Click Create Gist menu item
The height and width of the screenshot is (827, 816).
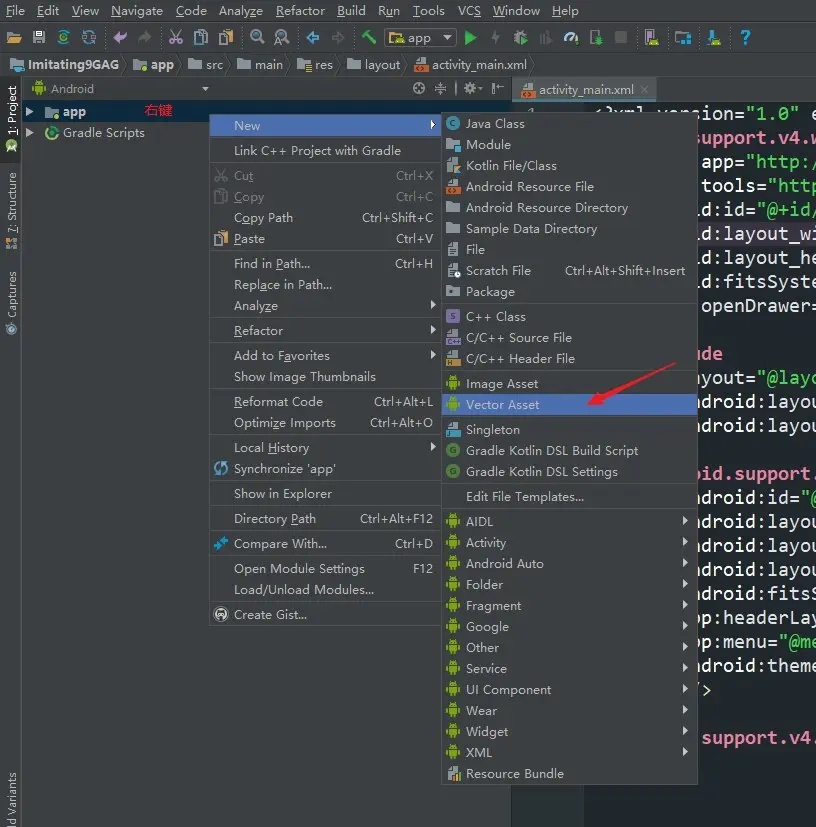coord(325,614)
